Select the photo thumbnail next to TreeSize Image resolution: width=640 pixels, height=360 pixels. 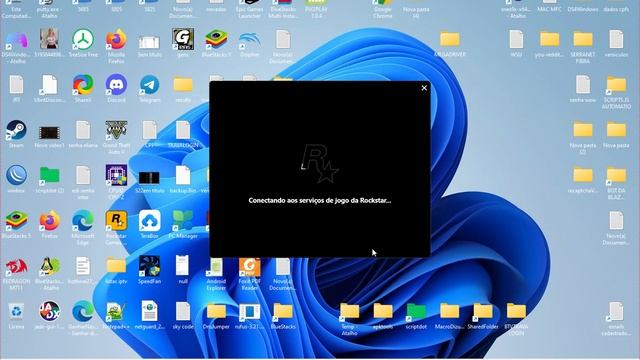[49, 40]
